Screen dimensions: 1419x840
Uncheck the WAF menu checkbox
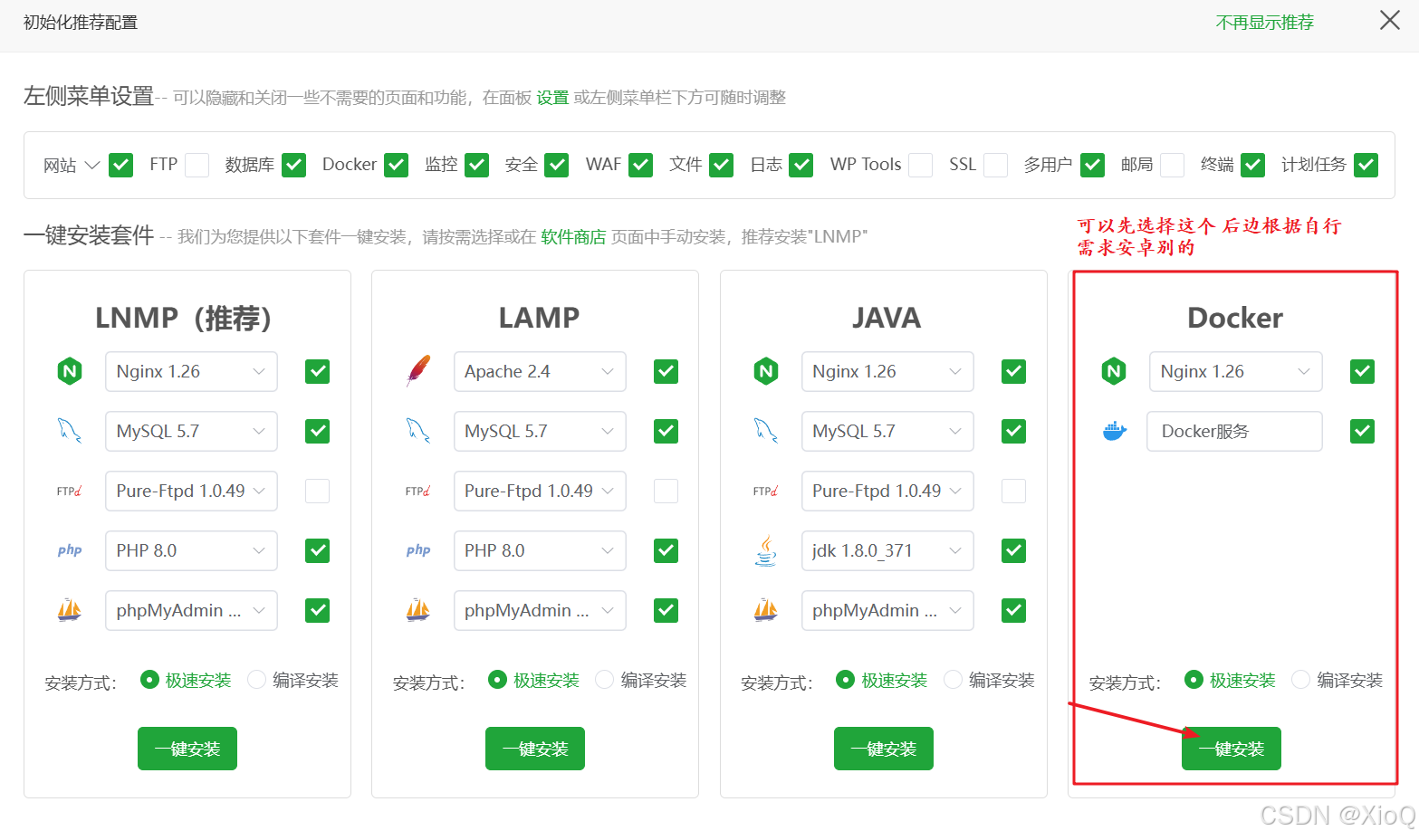coord(641,165)
